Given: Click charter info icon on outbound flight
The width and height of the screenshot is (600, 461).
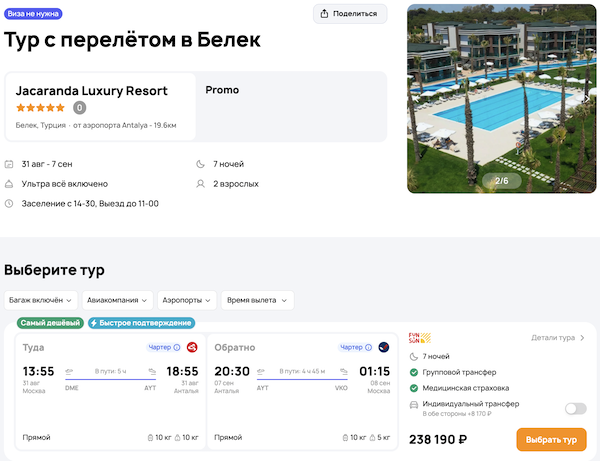Looking at the screenshot, I should pyautogui.click(x=176, y=347).
